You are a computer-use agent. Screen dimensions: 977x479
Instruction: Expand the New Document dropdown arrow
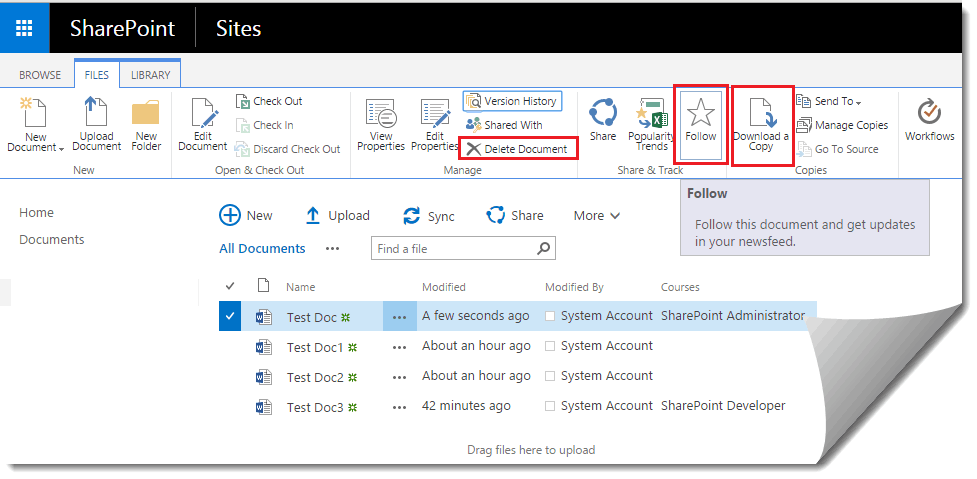click(62, 149)
